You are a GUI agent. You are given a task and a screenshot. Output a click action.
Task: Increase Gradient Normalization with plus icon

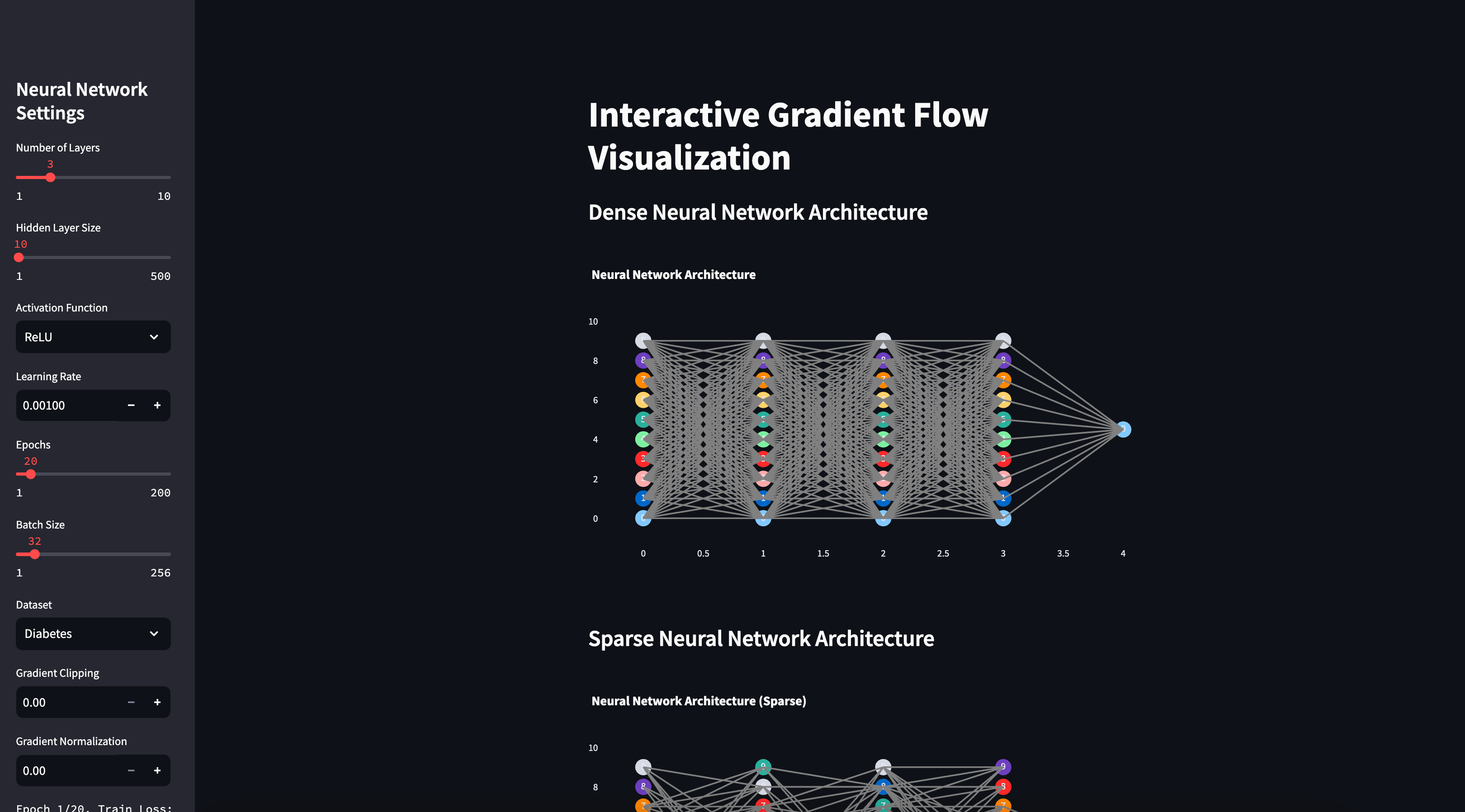[157, 770]
